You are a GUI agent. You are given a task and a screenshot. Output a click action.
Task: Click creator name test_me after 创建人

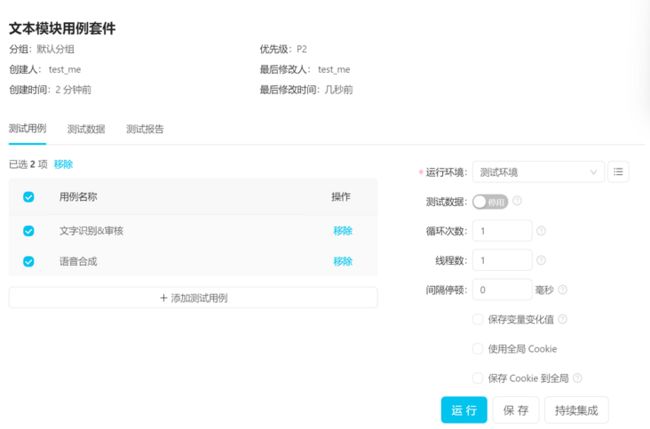point(65,70)
